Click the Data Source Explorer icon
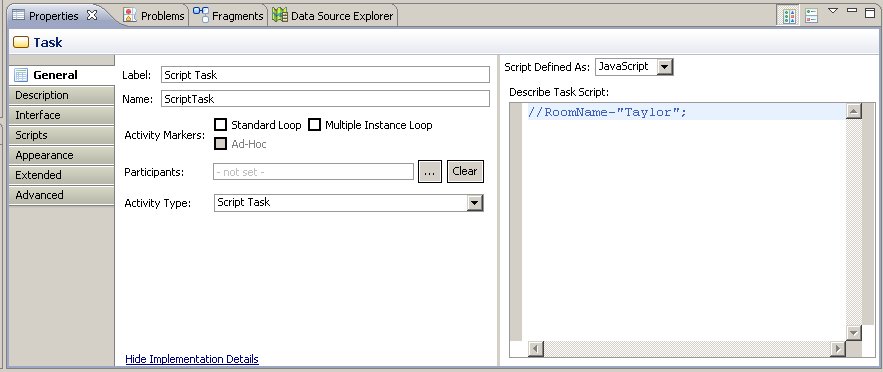Screen dimensions: 883x372 point(279,15)
